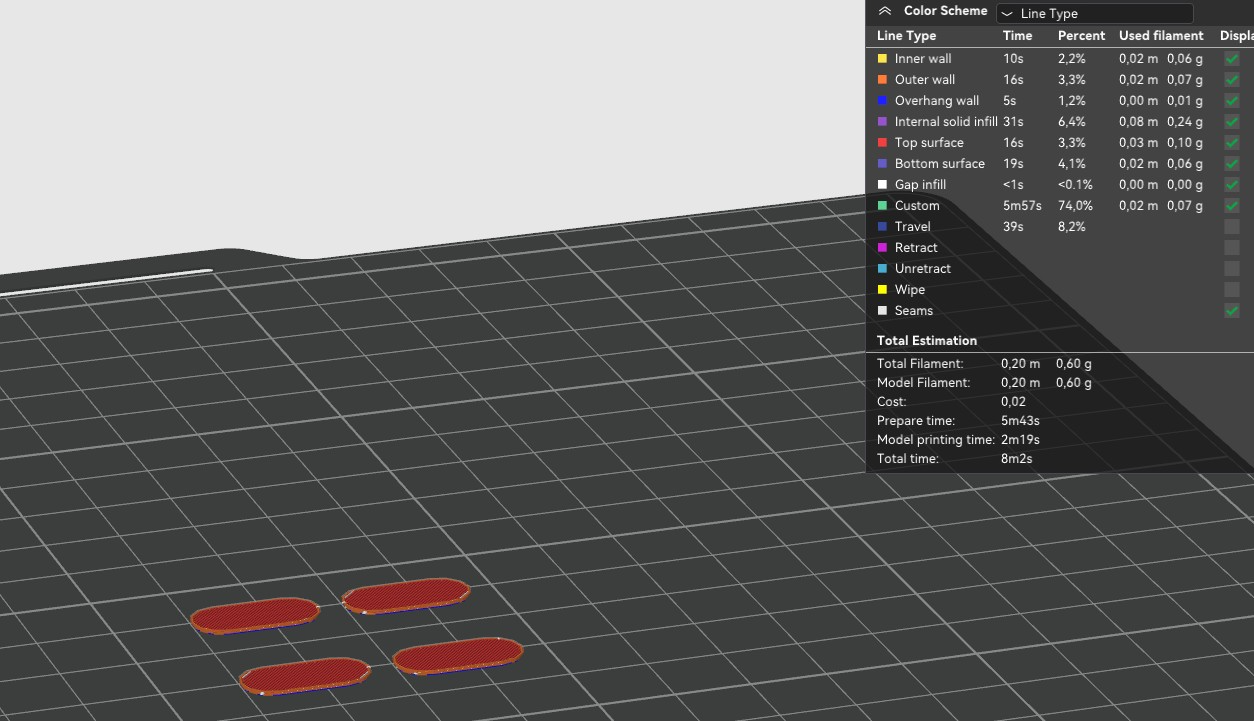This screenshot has height=721, width=1254.
Task: Select the Overhang wall row label
Action: [x=937, y=101]
